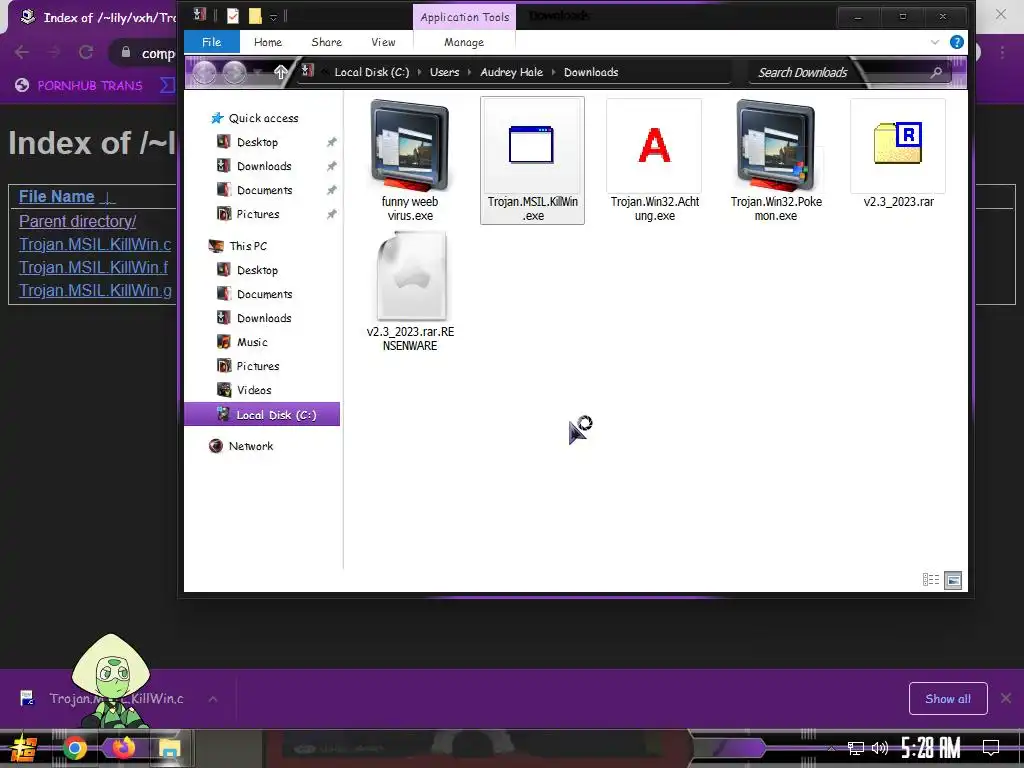
Task: Expand the ribbon with the chevron
Action: coord(935,42)
